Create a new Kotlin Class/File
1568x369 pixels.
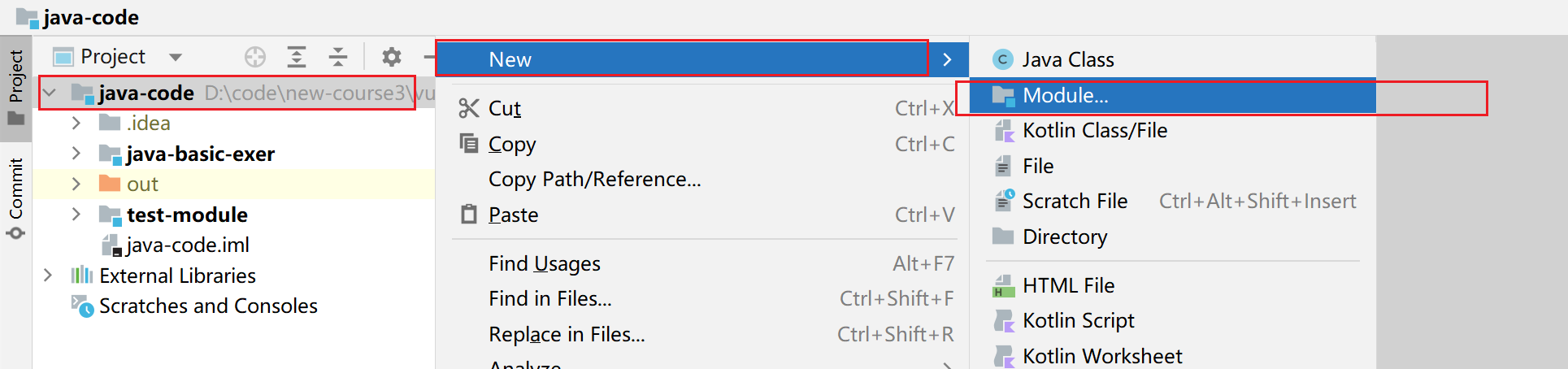pyautogui.click(x=1094, y=131)
